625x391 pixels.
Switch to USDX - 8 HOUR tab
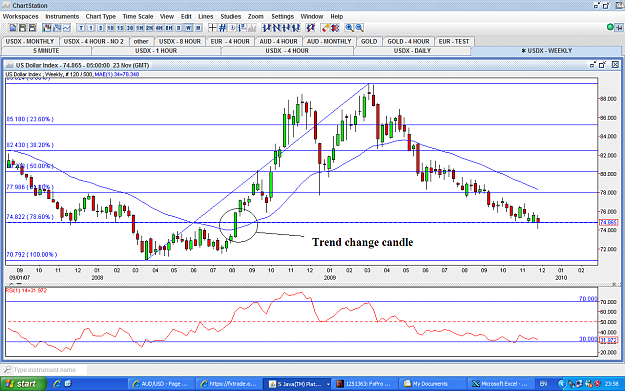pyautogui.click(x=180, y=41)
